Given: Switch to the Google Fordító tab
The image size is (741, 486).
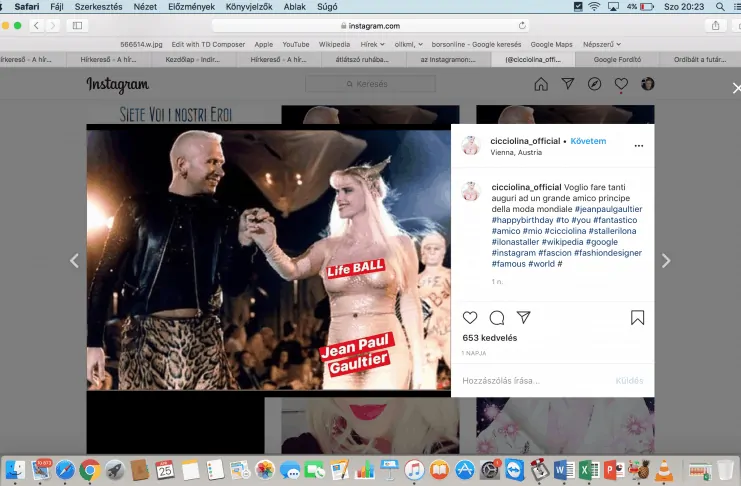Looking at the screenshot, I should (x=617, y=60).
